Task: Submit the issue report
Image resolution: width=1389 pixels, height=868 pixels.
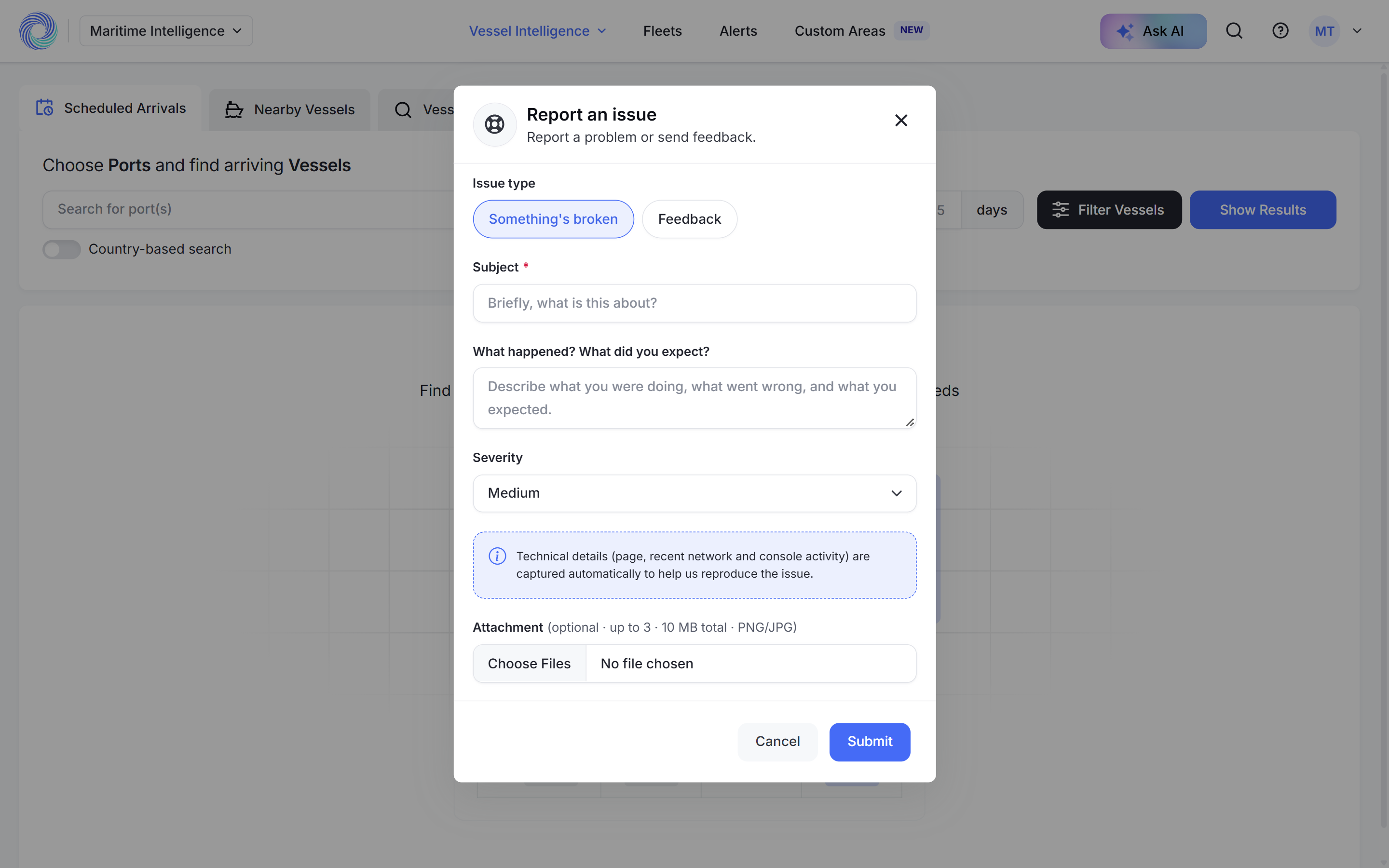Action: pyautogui.click(x=870, y=742)
